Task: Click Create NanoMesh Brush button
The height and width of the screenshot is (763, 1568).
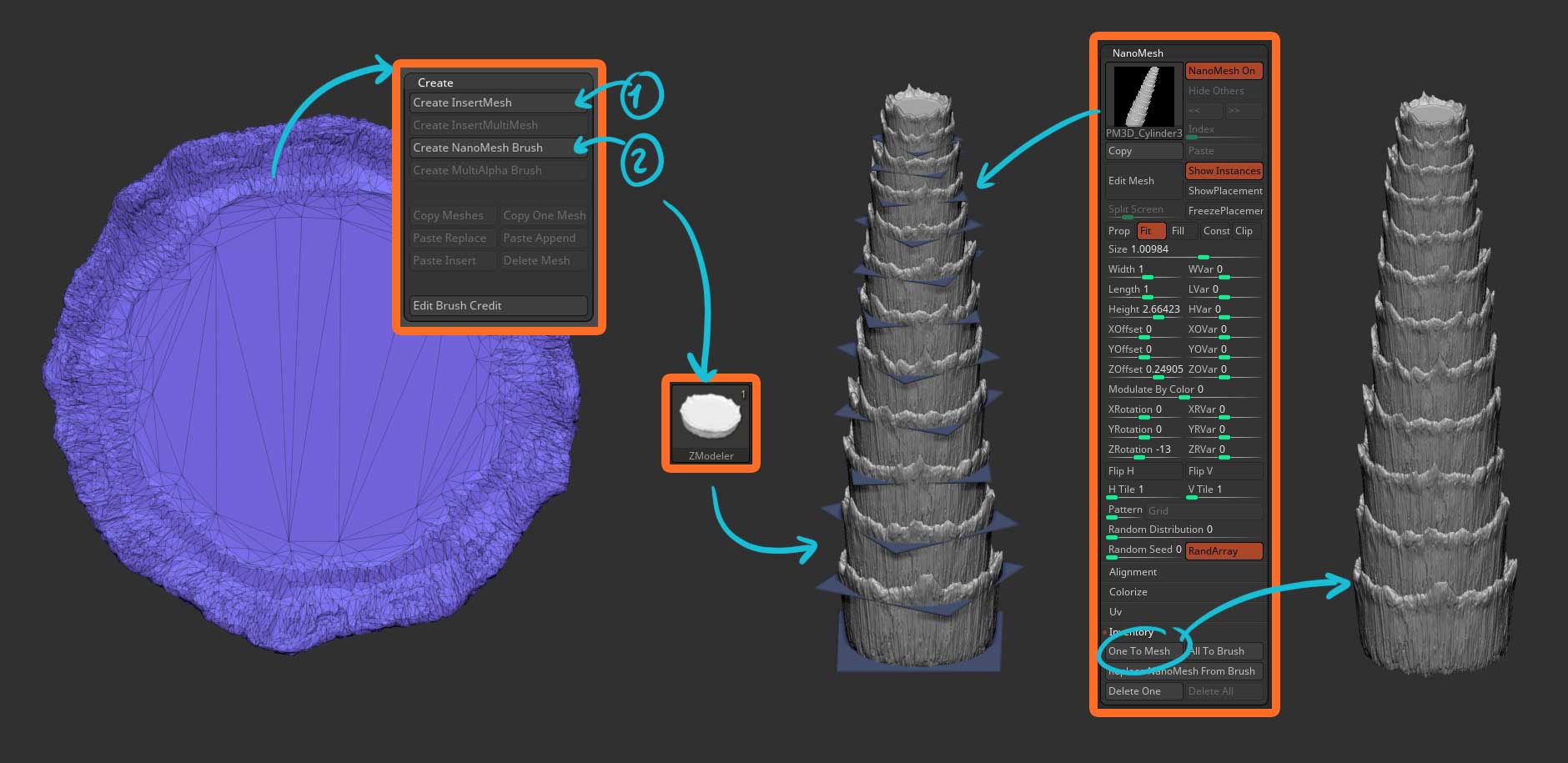Action: point(499,148)
